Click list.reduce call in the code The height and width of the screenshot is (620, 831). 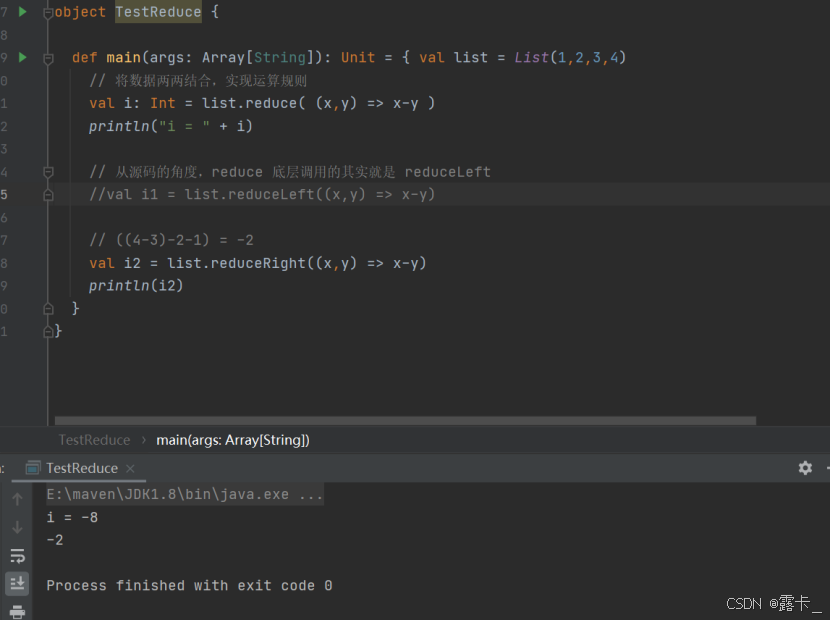[x=253, y=103]
